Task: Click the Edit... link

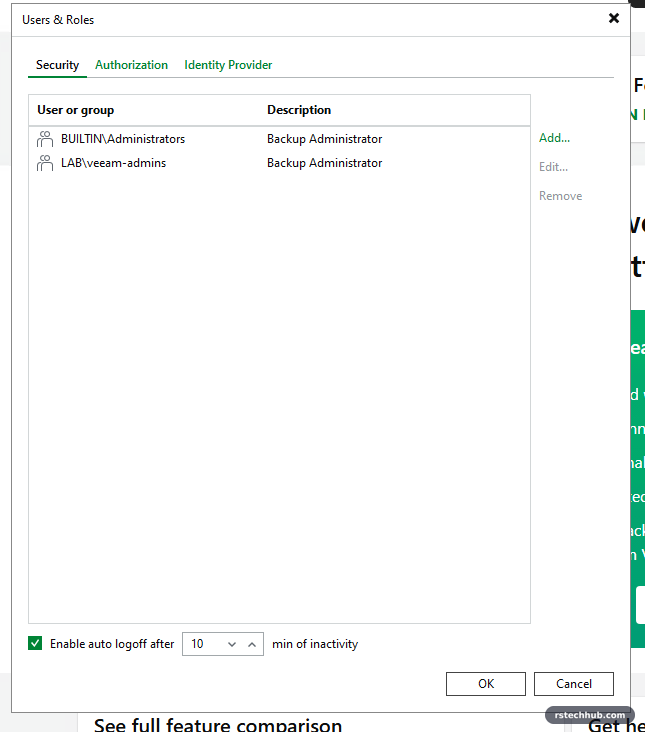Action: [x=554, y=167]
